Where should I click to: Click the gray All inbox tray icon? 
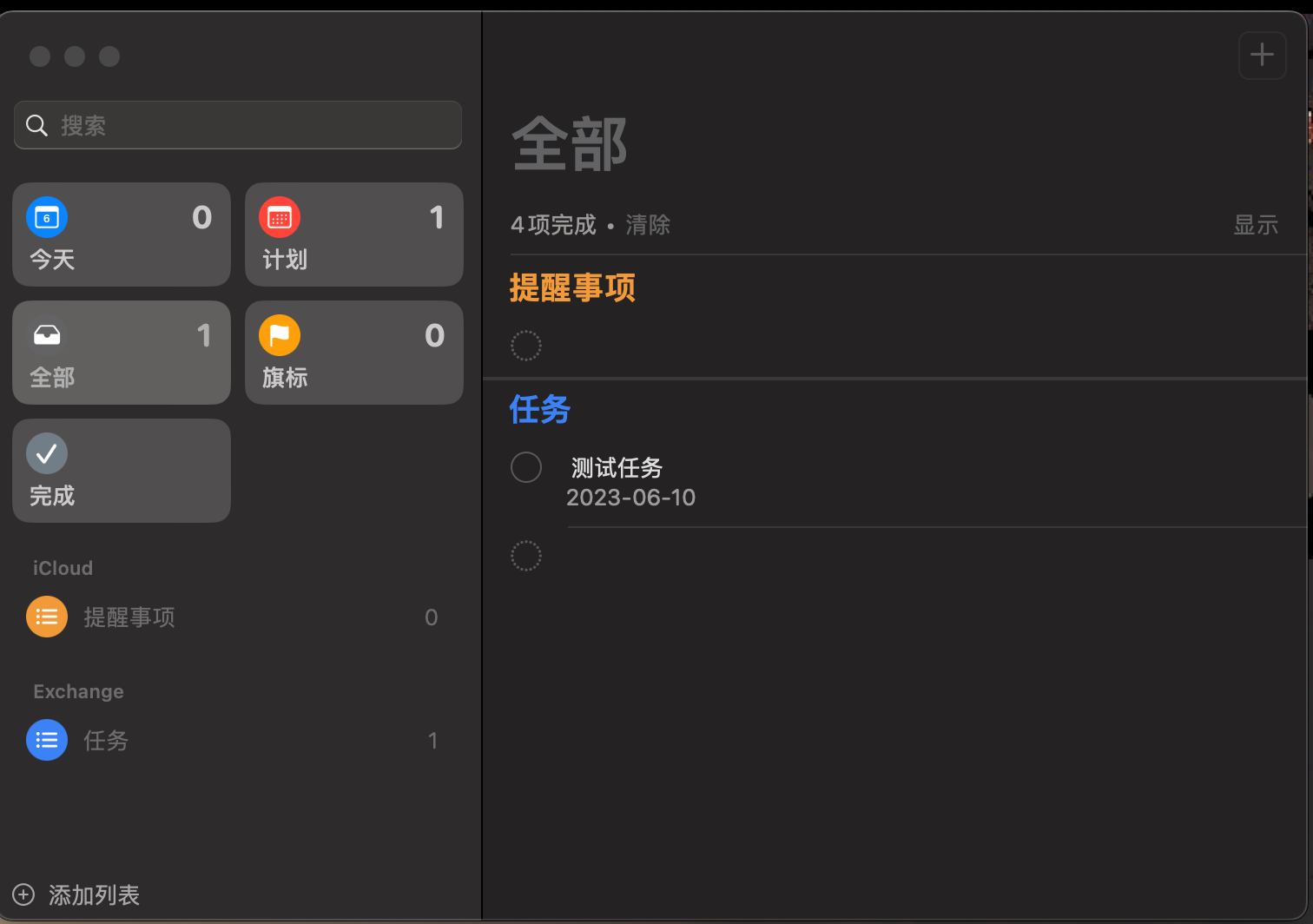click(x=47, y=335)
